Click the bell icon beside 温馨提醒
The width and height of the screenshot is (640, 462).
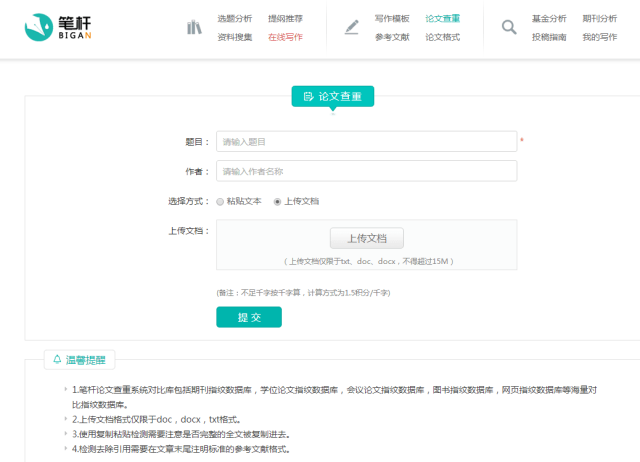[57, 359]
